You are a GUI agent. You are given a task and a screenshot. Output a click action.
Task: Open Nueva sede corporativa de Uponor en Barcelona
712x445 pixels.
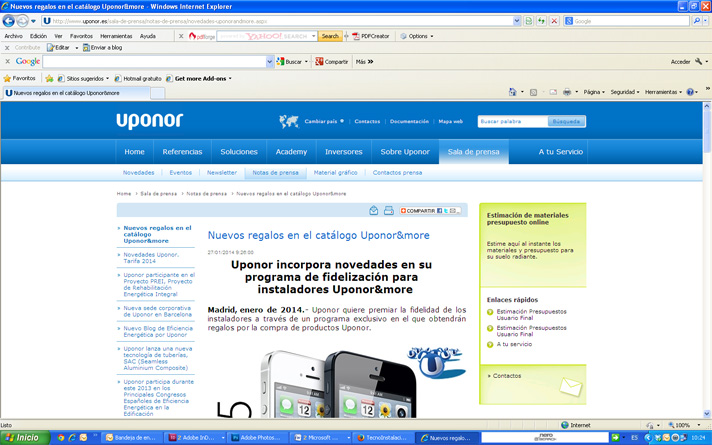pos(157,311)
